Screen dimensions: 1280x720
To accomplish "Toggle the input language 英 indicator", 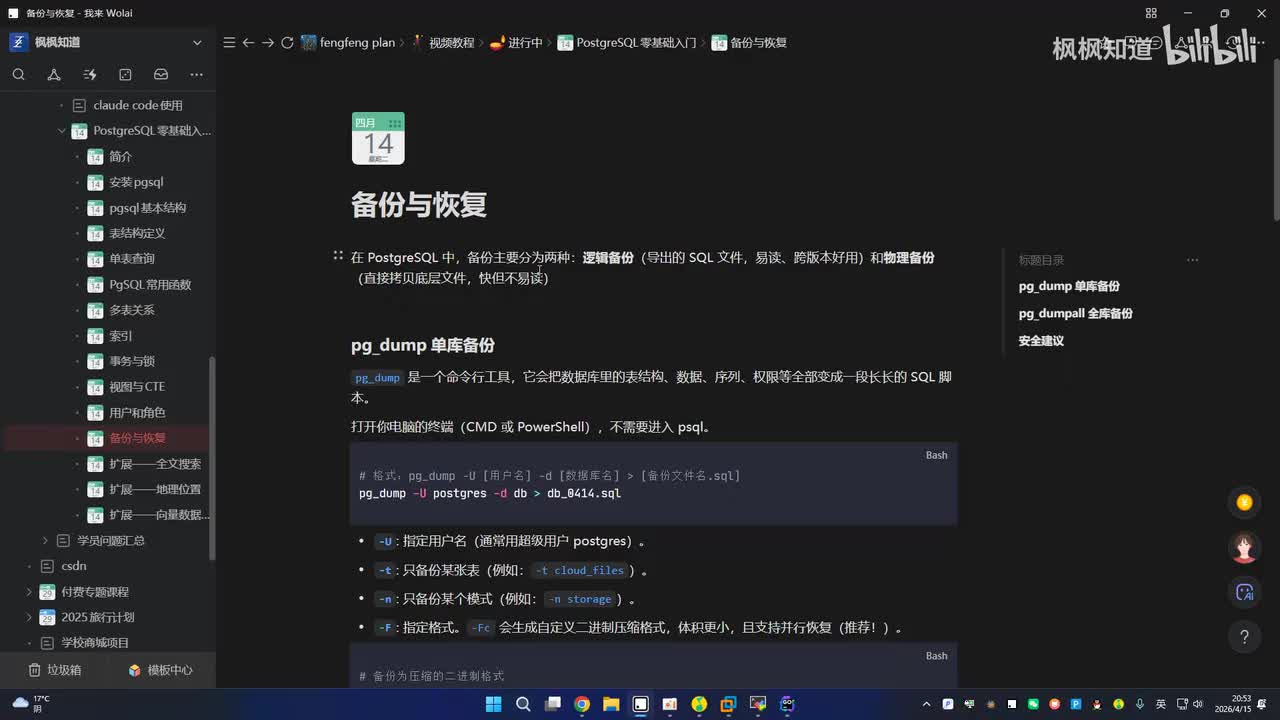I will tap(1160, 704).
